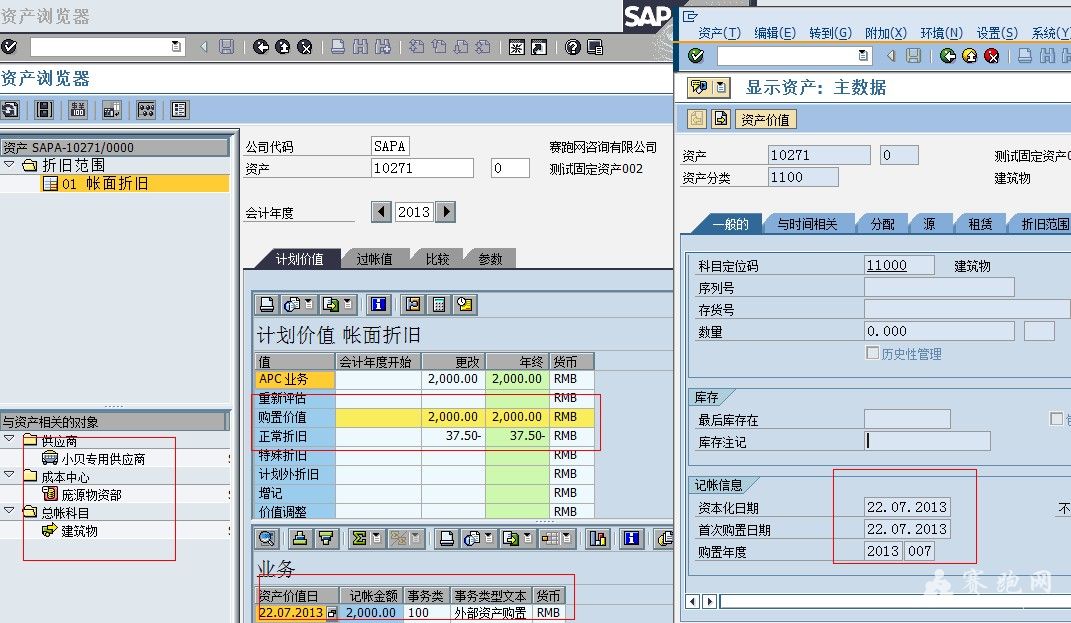Viewport: 1071px width, 623px height.
Task: Click yellow Exit icon in display asset window
Action: pos(969,55)
